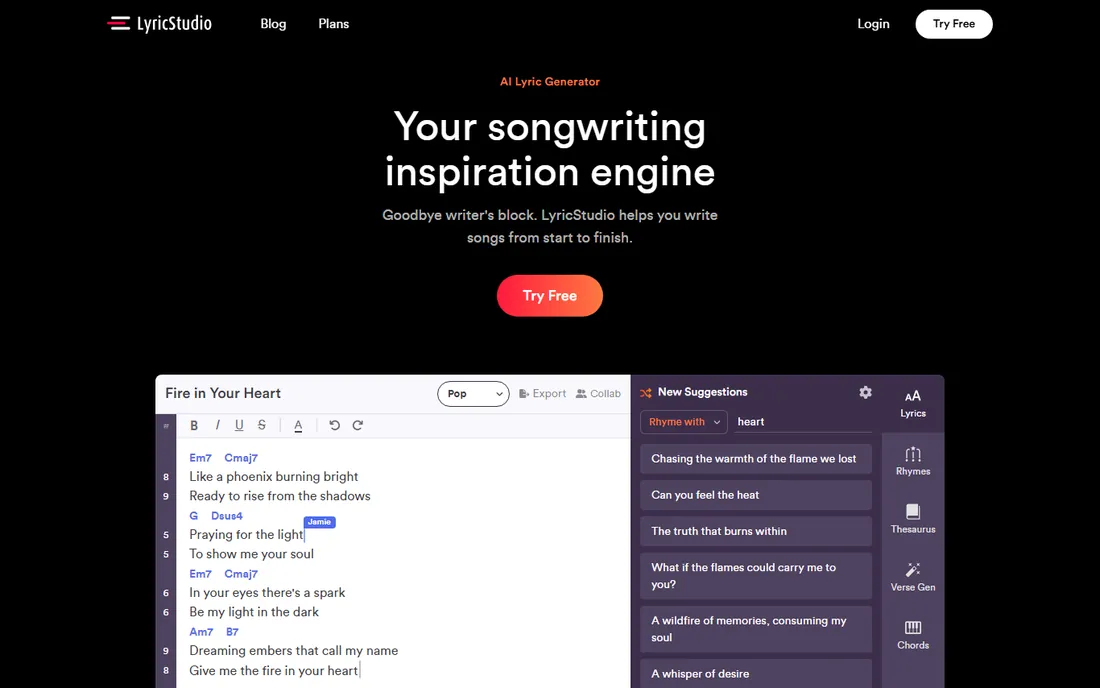
Task: Toggle bold formatting
Action: (x=194, y=425)
